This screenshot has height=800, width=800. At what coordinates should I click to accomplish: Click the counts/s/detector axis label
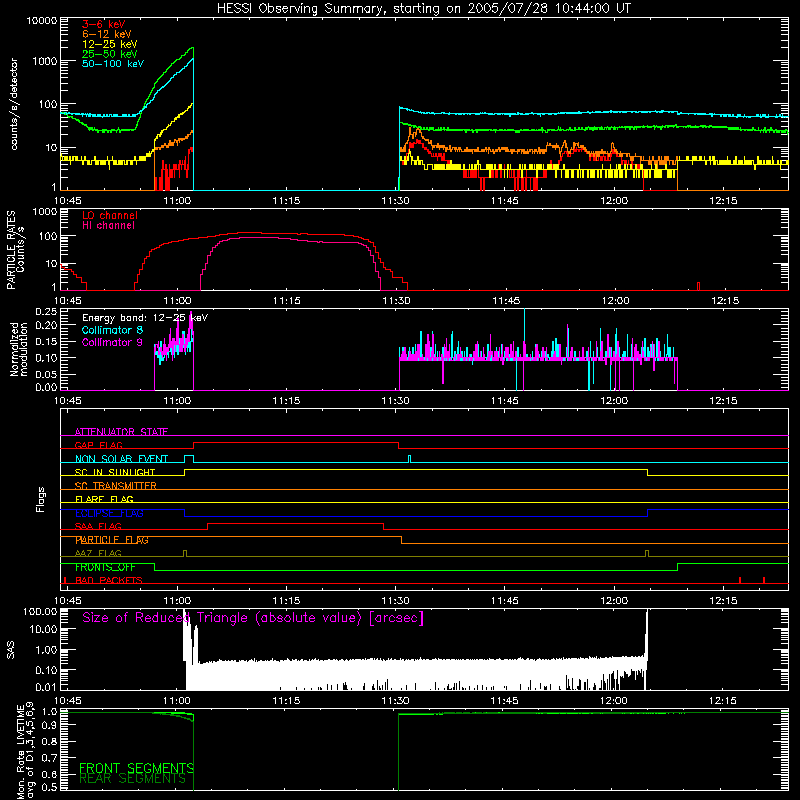[x=14, y=104]
